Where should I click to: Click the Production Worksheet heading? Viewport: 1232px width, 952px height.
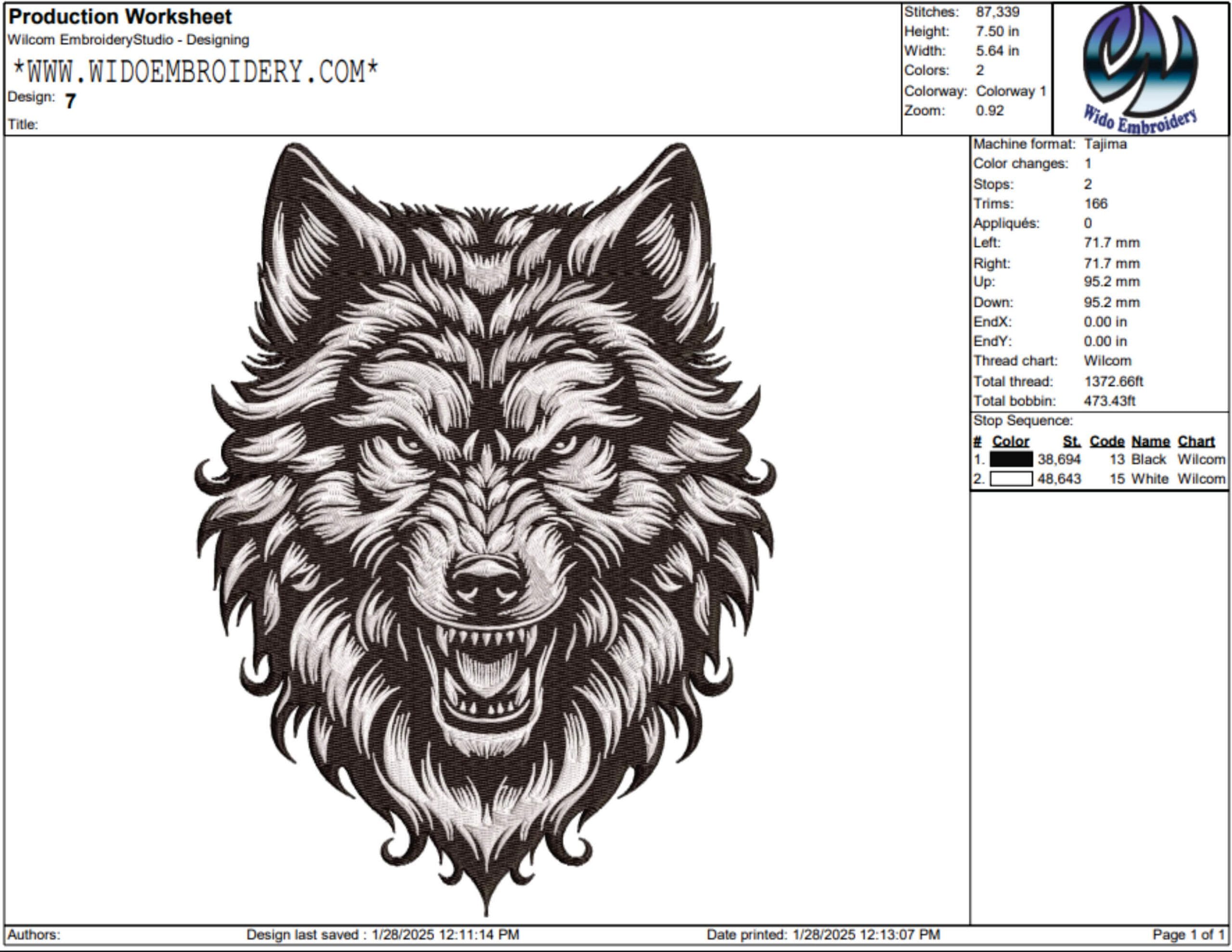tap(120, 17)
